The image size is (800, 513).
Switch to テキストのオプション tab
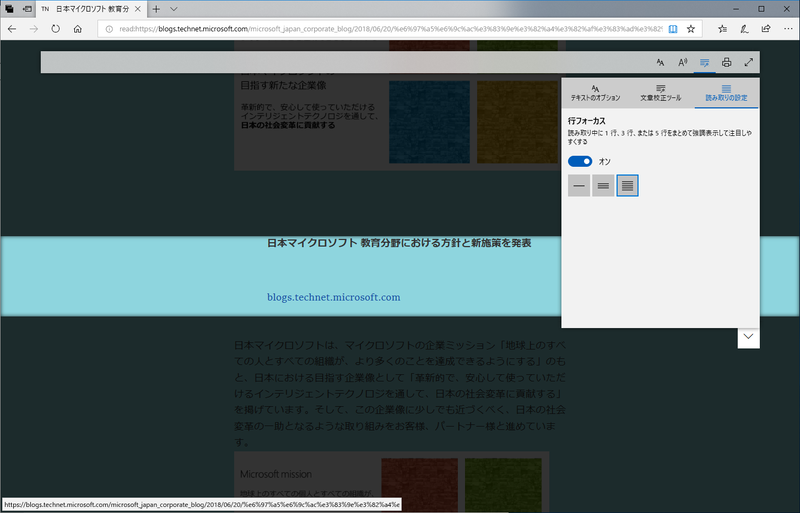(595, 93)
